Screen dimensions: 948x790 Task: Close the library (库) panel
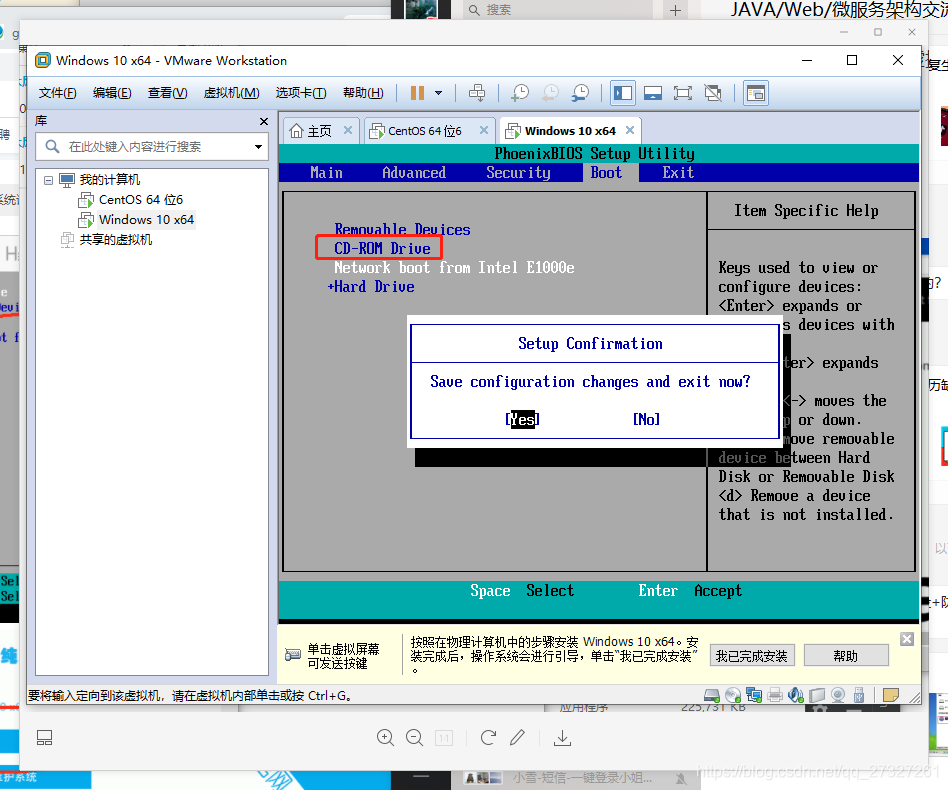[x=264, y=121]
